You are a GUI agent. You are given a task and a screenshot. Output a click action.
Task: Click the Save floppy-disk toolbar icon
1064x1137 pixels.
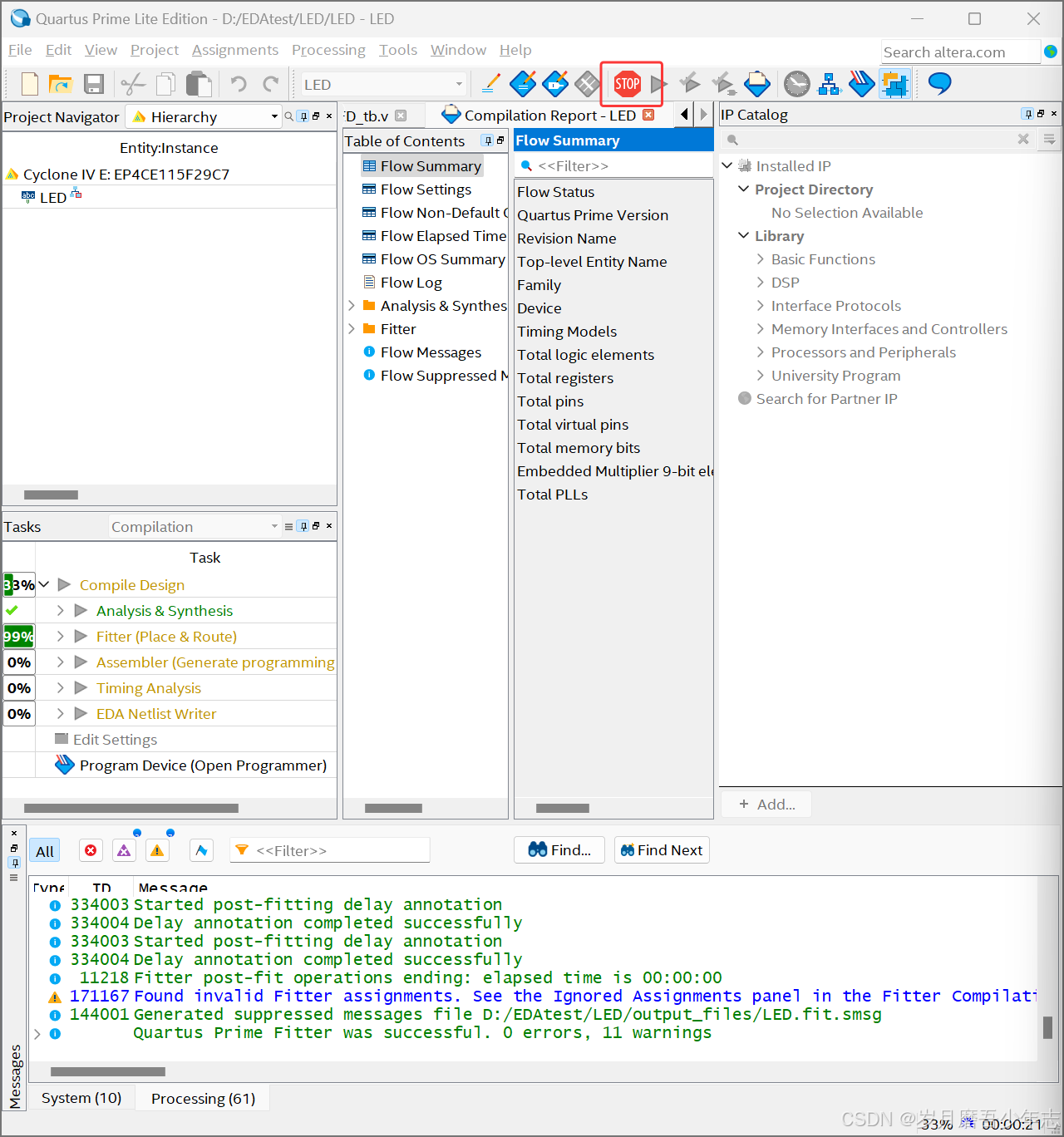click(x=93, y=84)
